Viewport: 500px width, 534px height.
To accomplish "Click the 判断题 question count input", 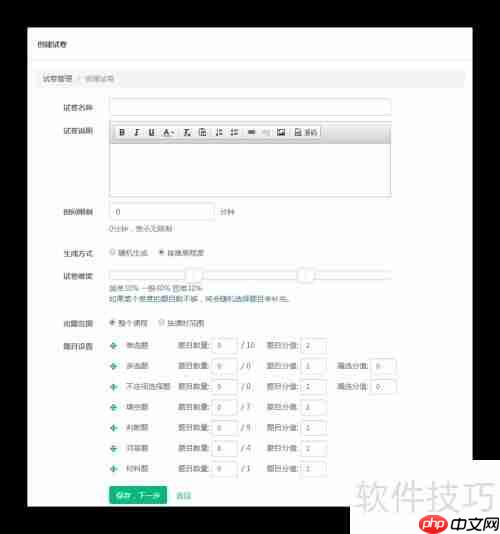I will click(x=224, y=428).
